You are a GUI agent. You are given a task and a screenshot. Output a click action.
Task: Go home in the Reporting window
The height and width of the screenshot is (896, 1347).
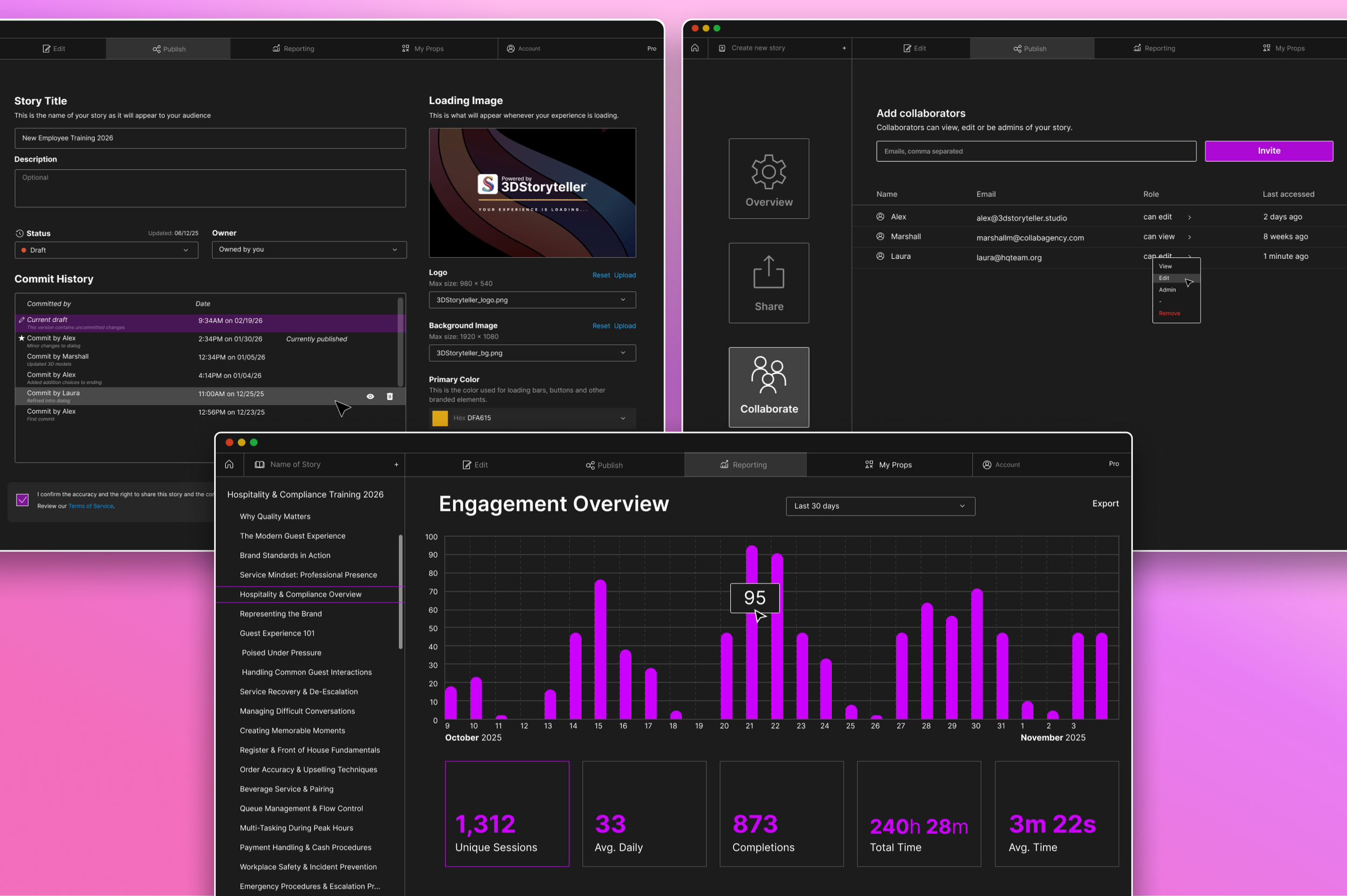point(229,464)
